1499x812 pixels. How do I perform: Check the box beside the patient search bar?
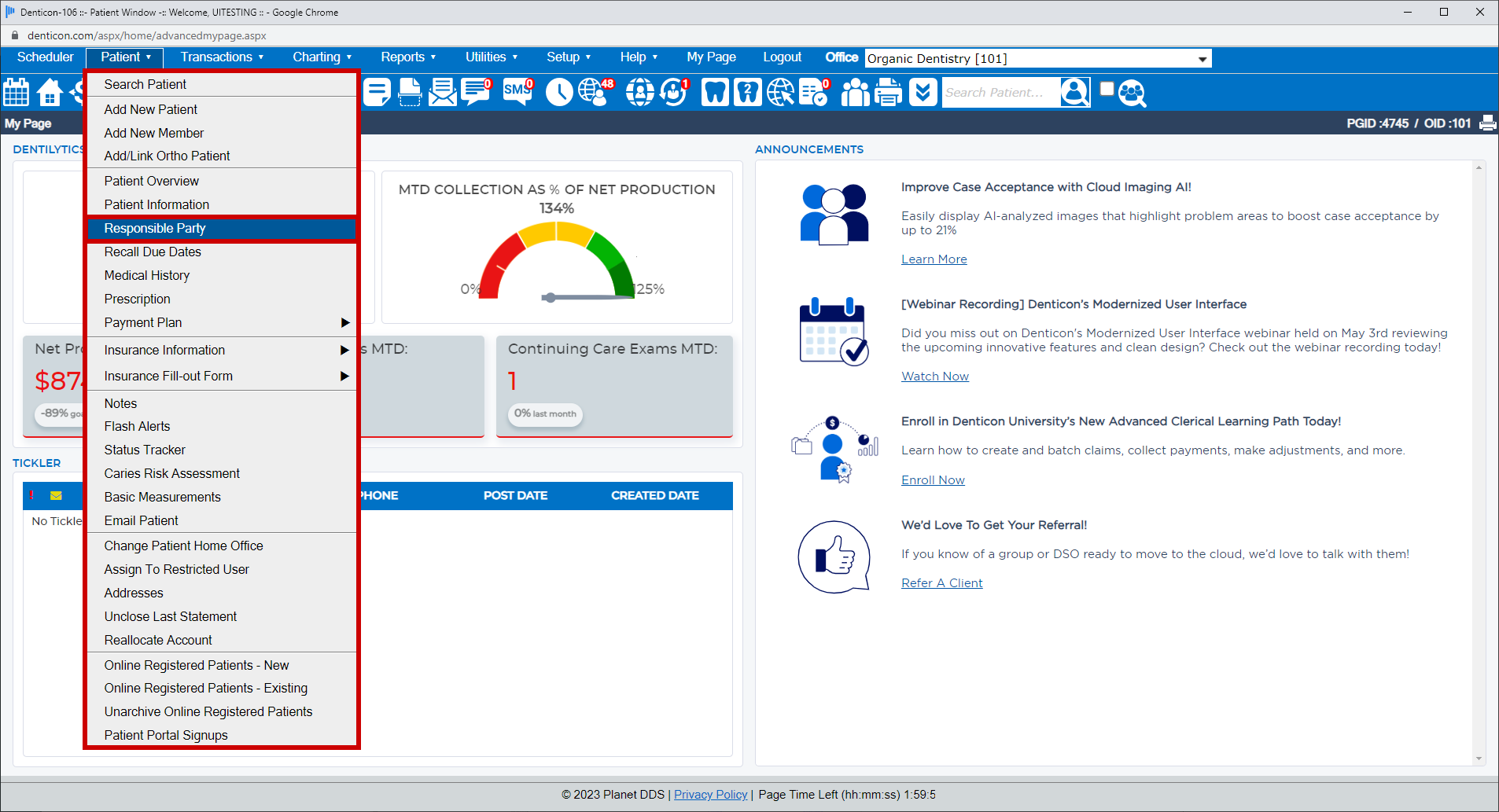pyautogui.click(x=1107, y=88)
